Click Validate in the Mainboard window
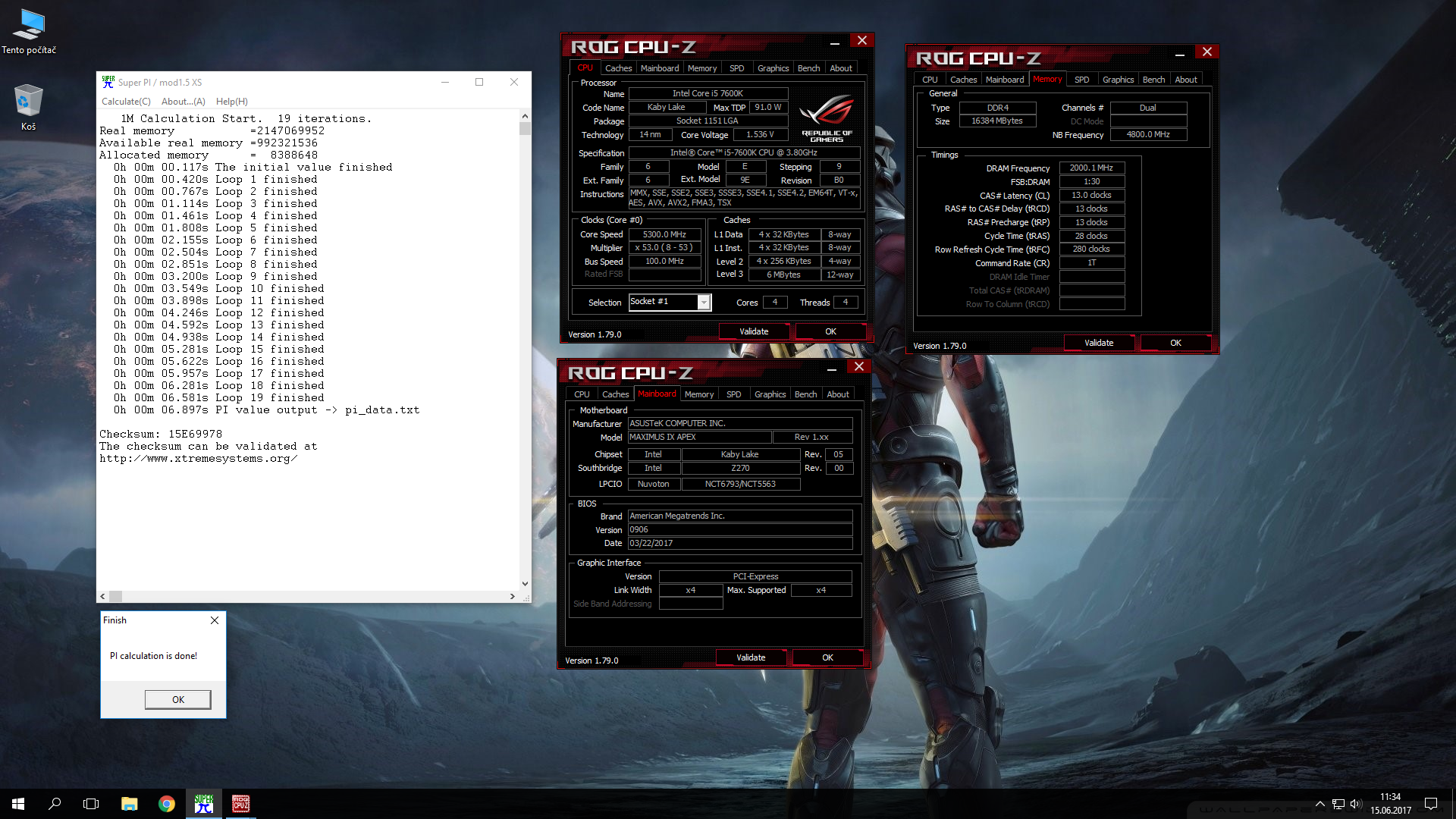 (x=751, y=657)
